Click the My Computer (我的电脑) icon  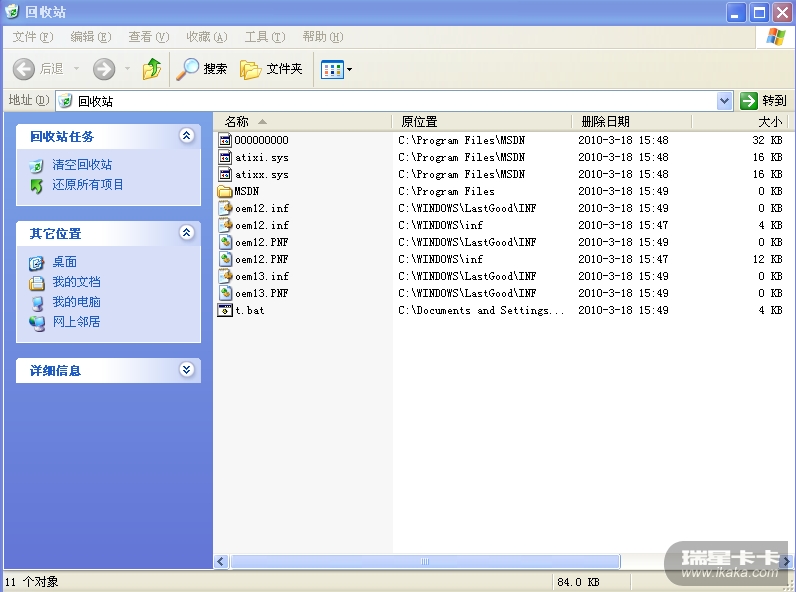click(x=37, y=303)
